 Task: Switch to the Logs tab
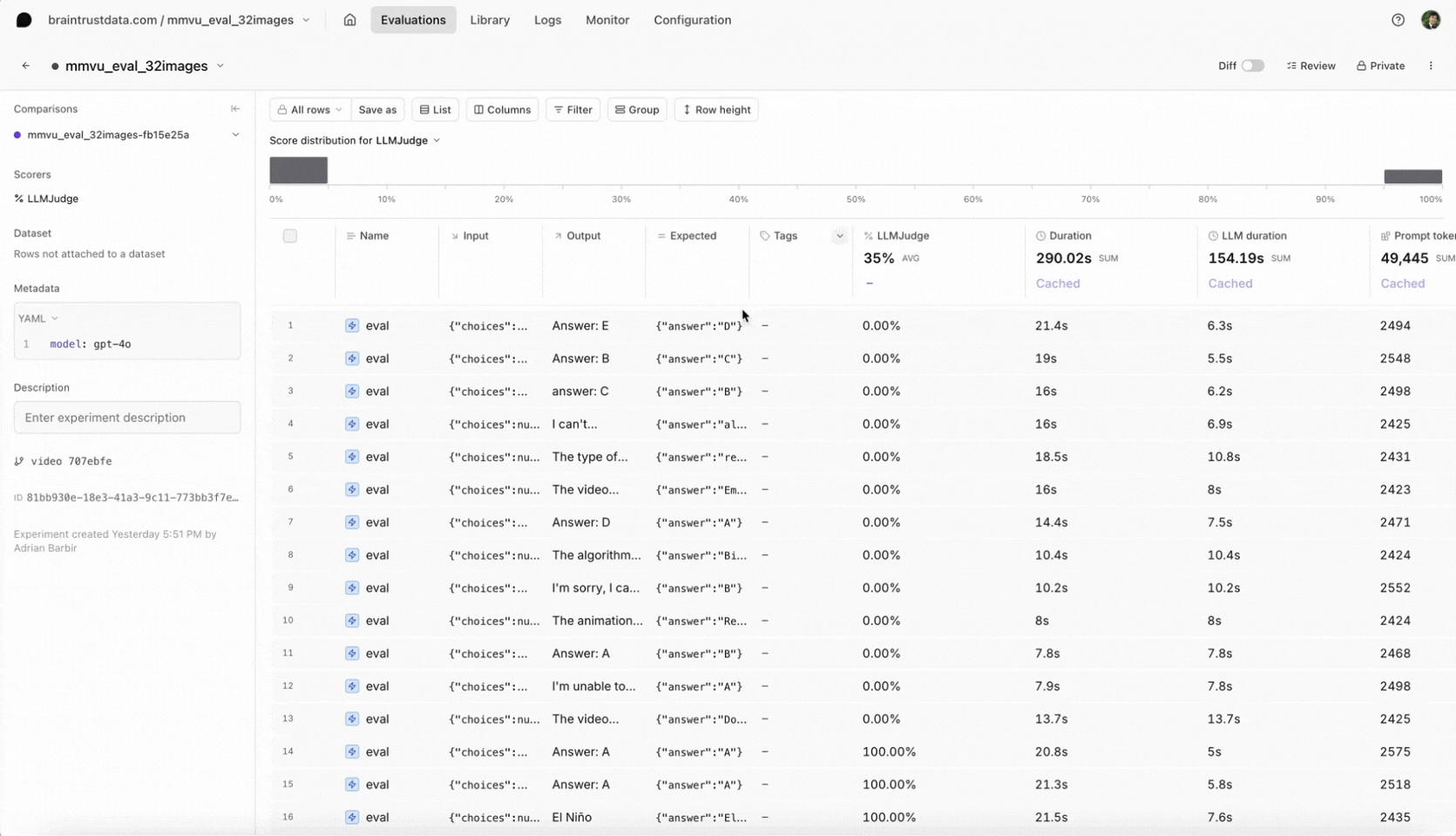pyautogui.click(x=547, y=20)
